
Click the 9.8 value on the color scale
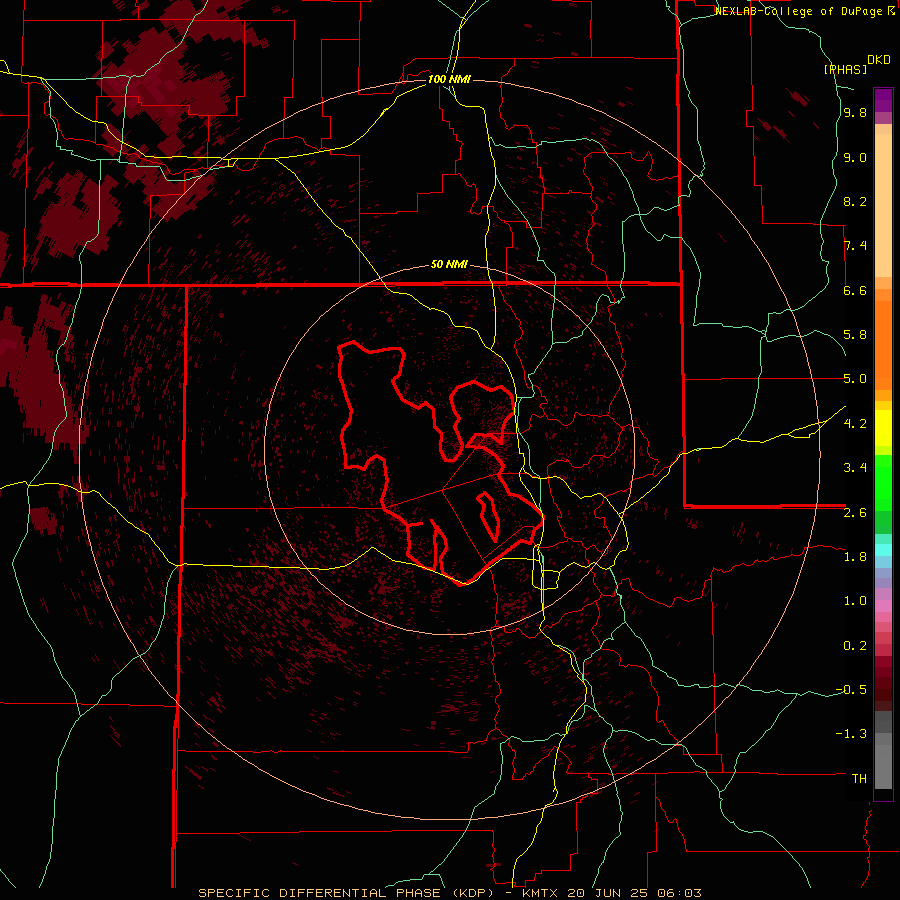(x=855, y=113)
